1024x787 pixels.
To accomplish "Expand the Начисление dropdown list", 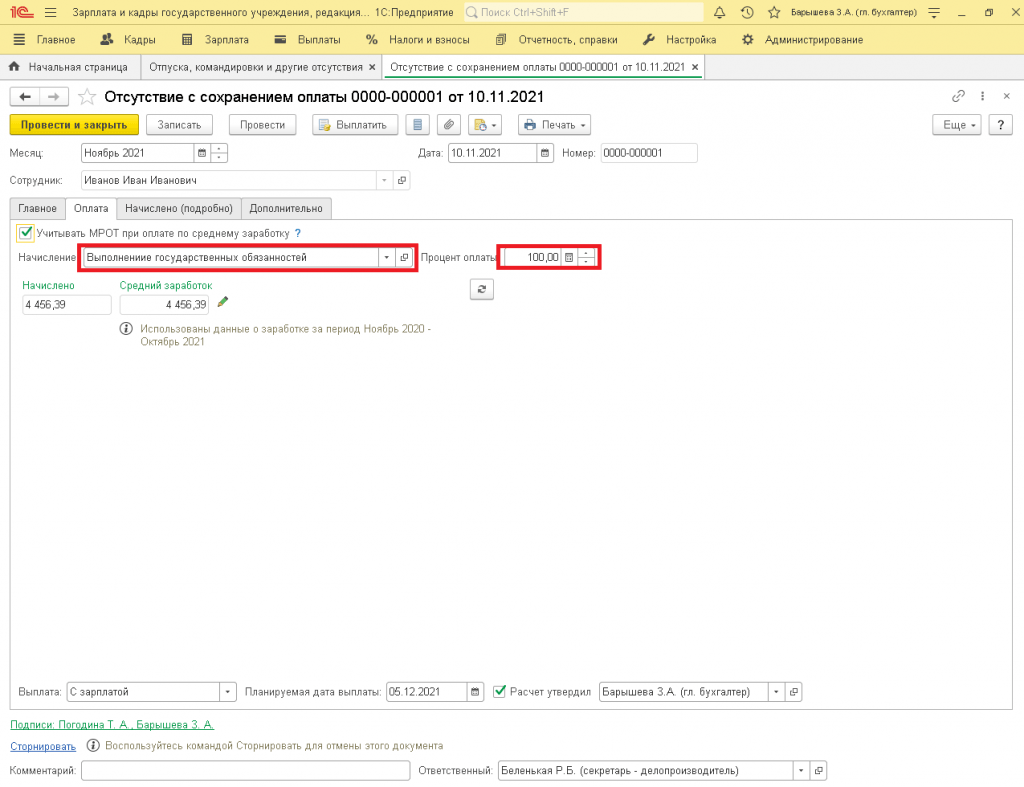I will click(x=386, y=257).
